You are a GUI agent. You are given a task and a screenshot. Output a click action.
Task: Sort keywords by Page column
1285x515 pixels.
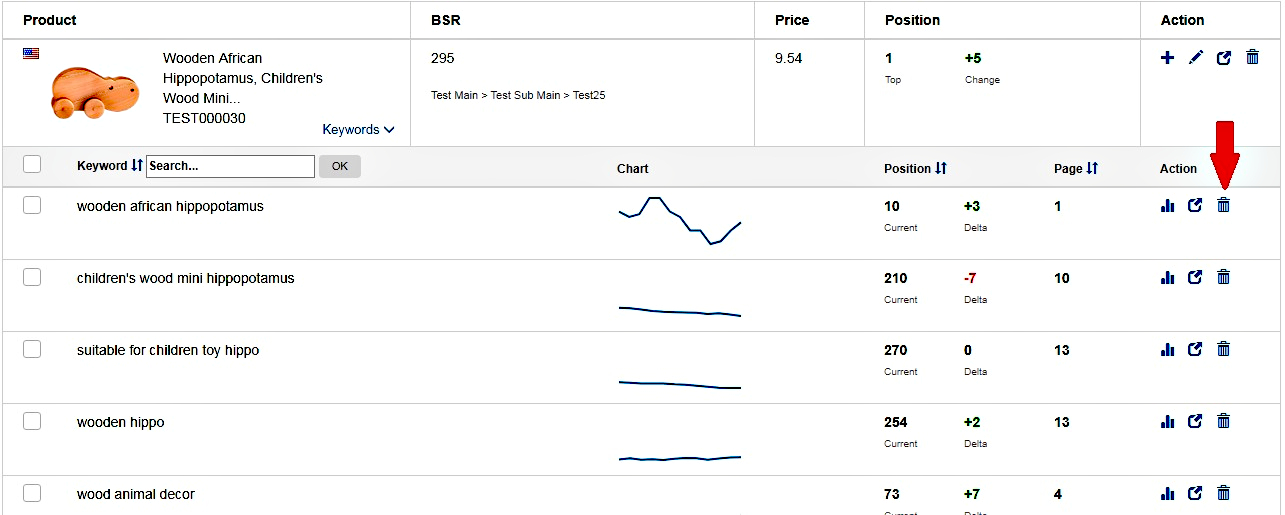[x=1092, y=168]
